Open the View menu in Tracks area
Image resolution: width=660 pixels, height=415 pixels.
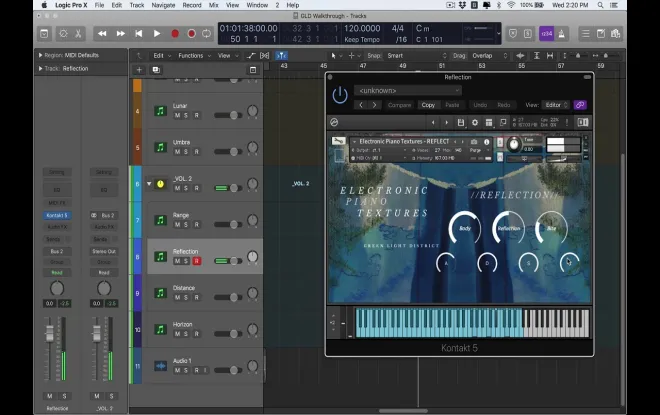click(228, 56)
